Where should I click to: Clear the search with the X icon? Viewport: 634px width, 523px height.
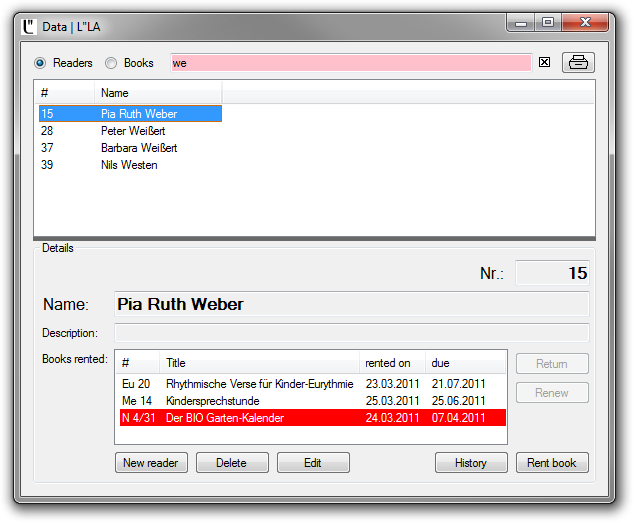(545, 63)
